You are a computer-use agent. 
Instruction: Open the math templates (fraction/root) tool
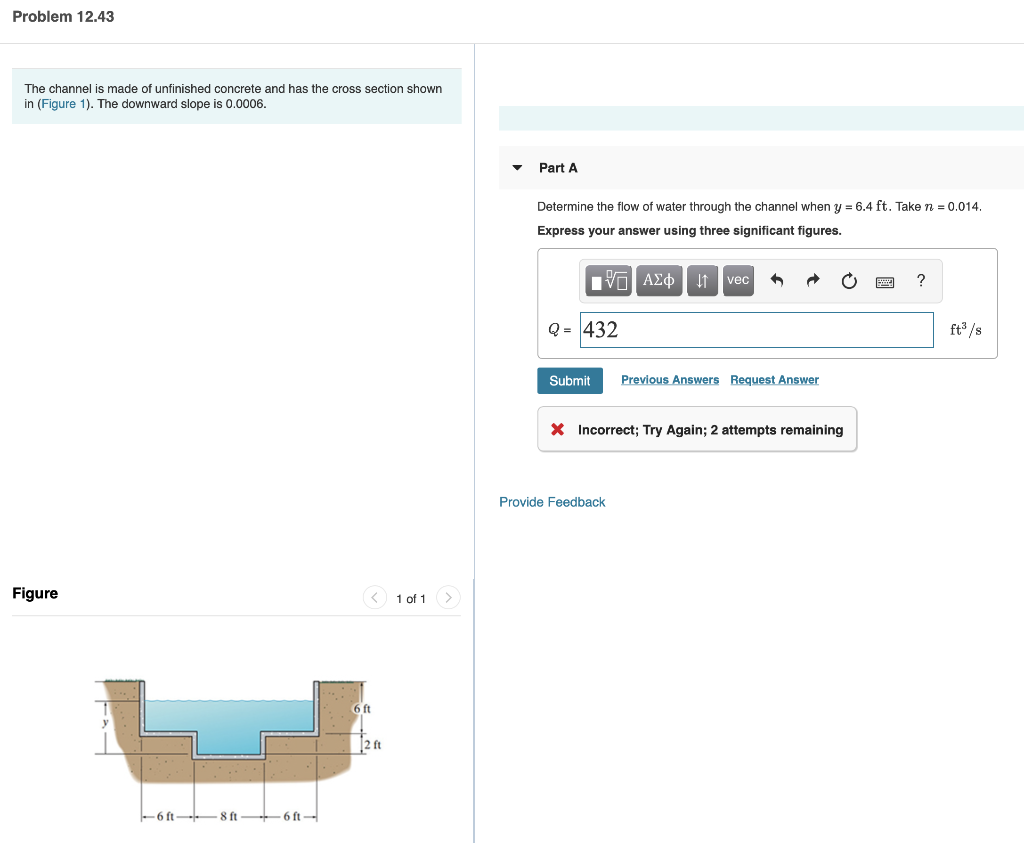pos(608,281)
